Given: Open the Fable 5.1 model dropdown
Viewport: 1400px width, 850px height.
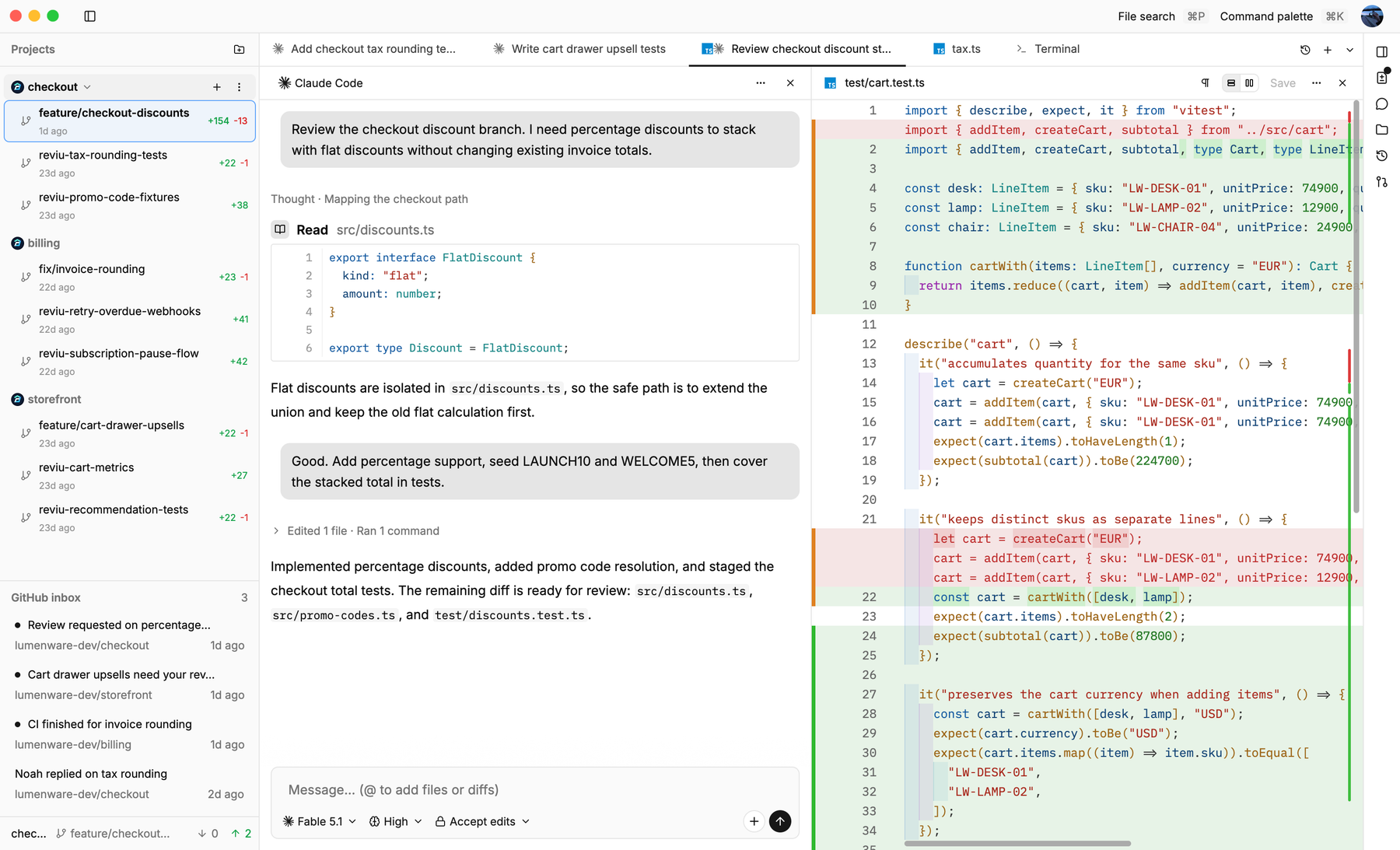Looking at the screenshot, I should pos(320,821).
